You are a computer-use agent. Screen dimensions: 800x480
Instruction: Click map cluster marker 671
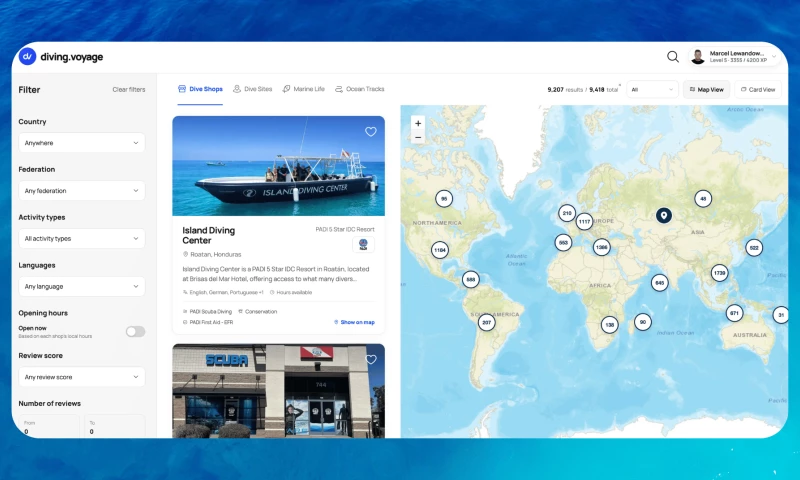734,313
